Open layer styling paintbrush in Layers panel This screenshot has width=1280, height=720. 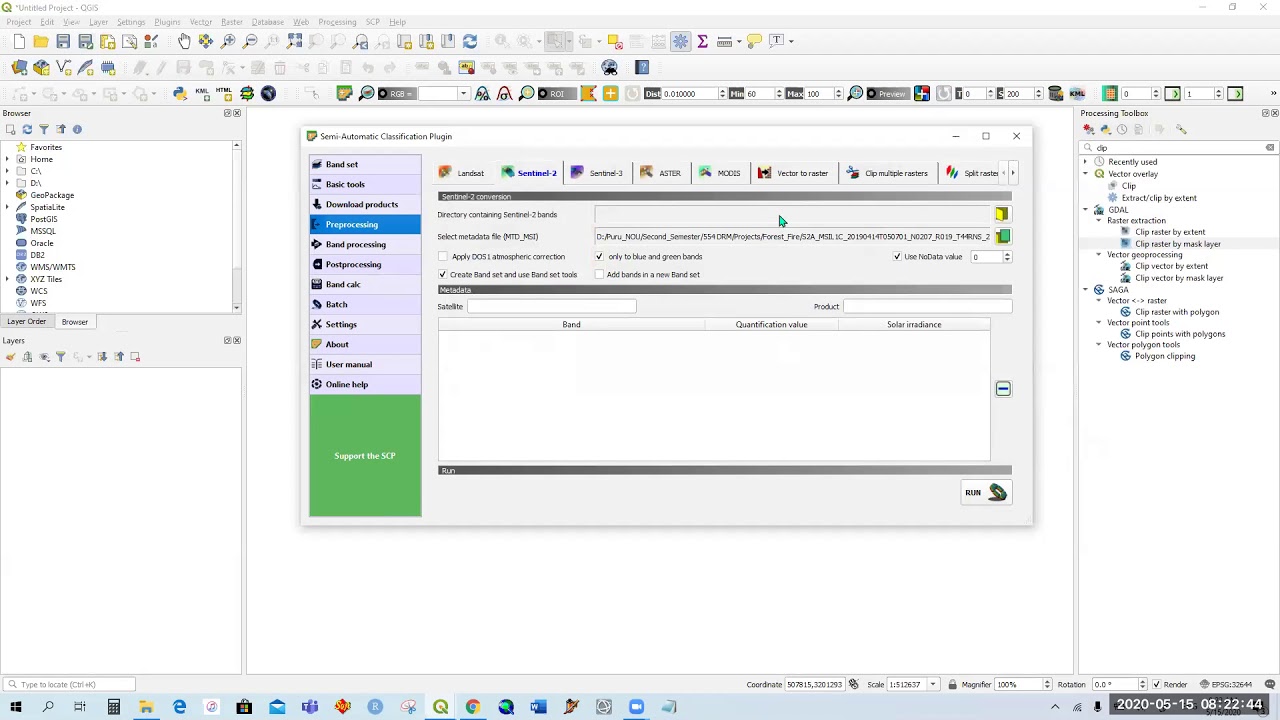11,357
